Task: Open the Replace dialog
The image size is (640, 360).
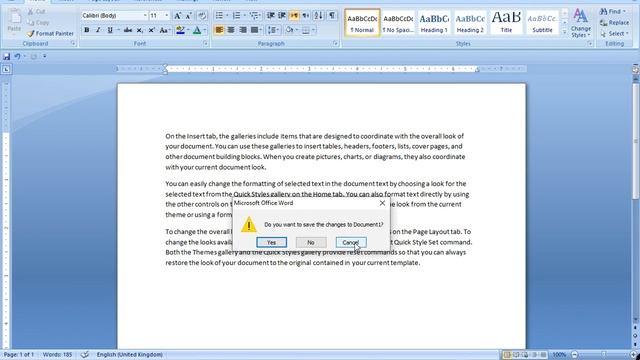Action: pyautogui.click(x=614, y=22)
